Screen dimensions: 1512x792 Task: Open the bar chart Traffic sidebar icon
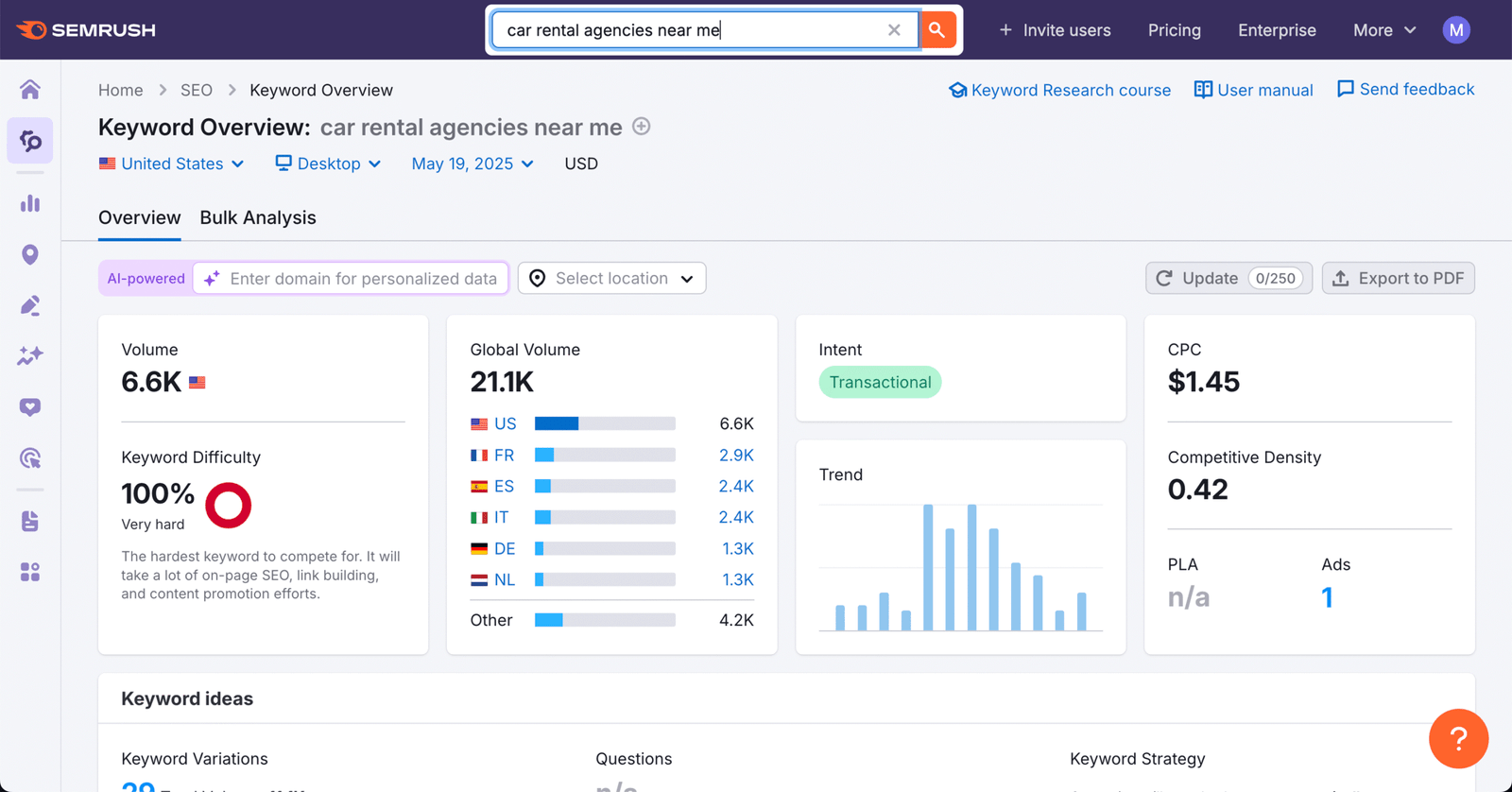coord(30,203)
